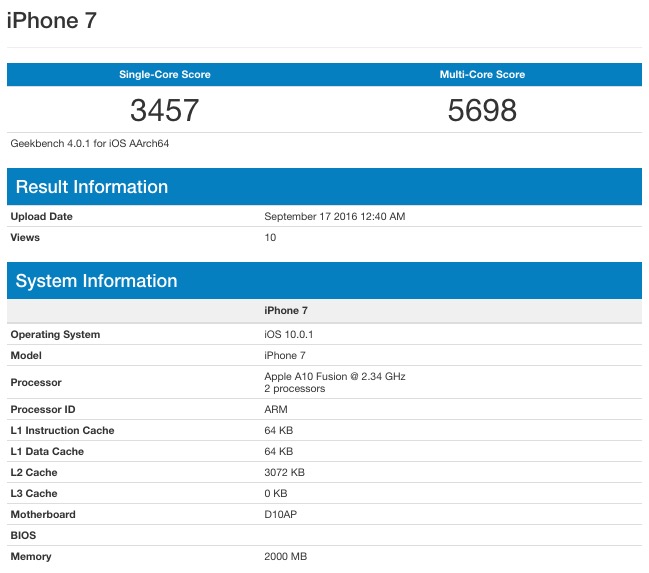Click the Single-Core Score header
The height and width of the screenshot is (573, 649).
pyautogui.click(x=165, y=75)
